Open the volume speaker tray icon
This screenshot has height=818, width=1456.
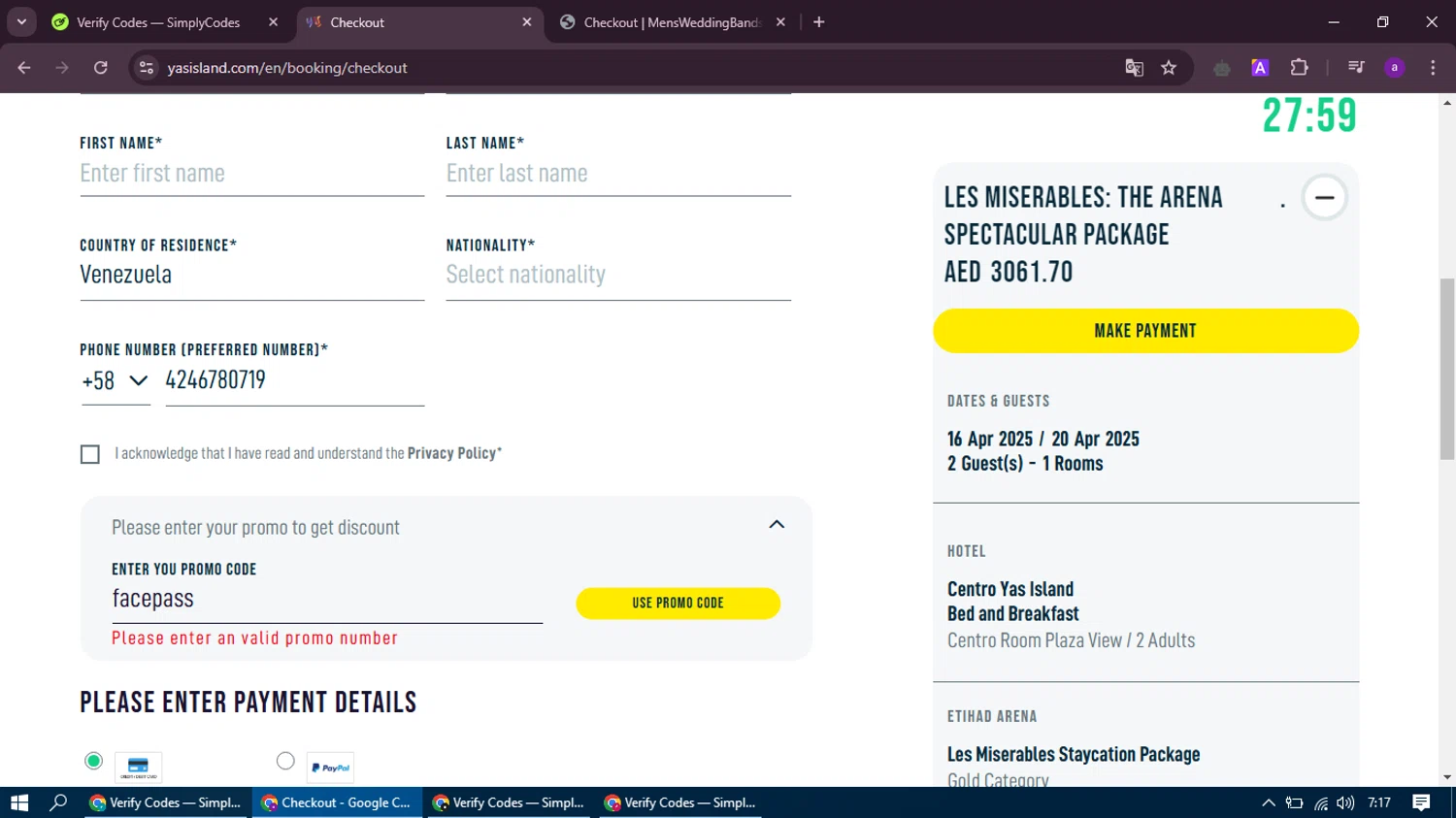(1345, 802)
